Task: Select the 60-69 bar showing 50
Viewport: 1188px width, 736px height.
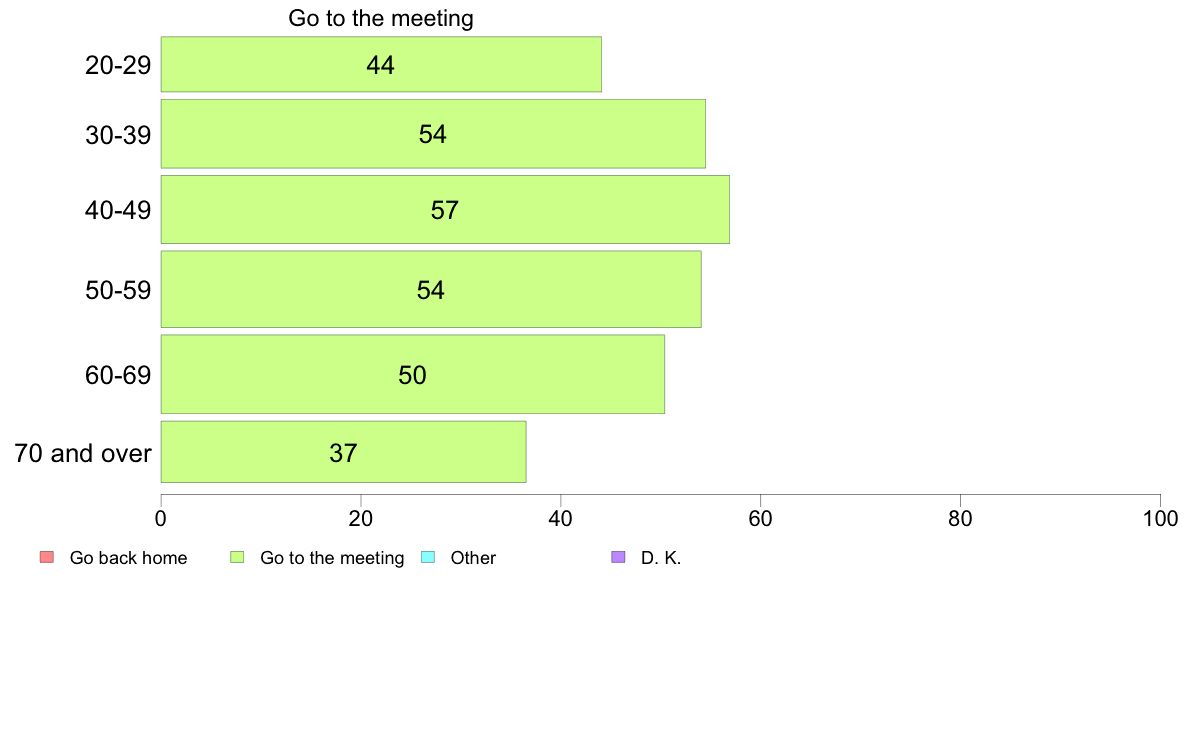Action: pos(412,374)
